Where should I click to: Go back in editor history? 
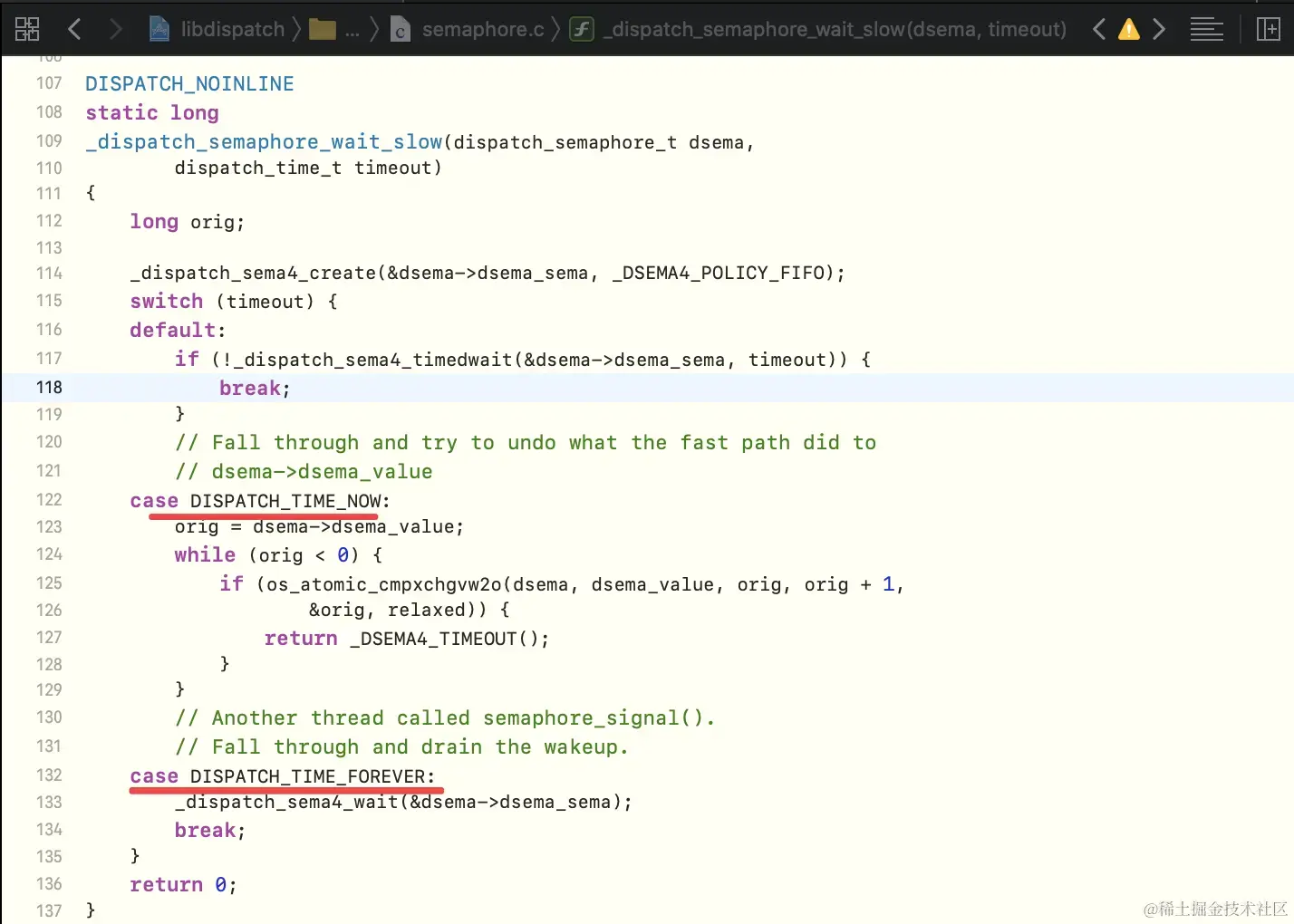pyautogui.click(x=74, y=29)
